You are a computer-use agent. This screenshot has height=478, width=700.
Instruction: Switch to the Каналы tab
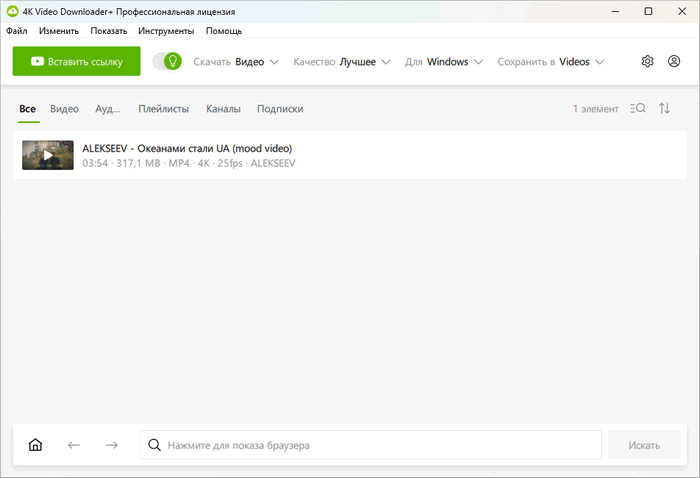point(223,109)
